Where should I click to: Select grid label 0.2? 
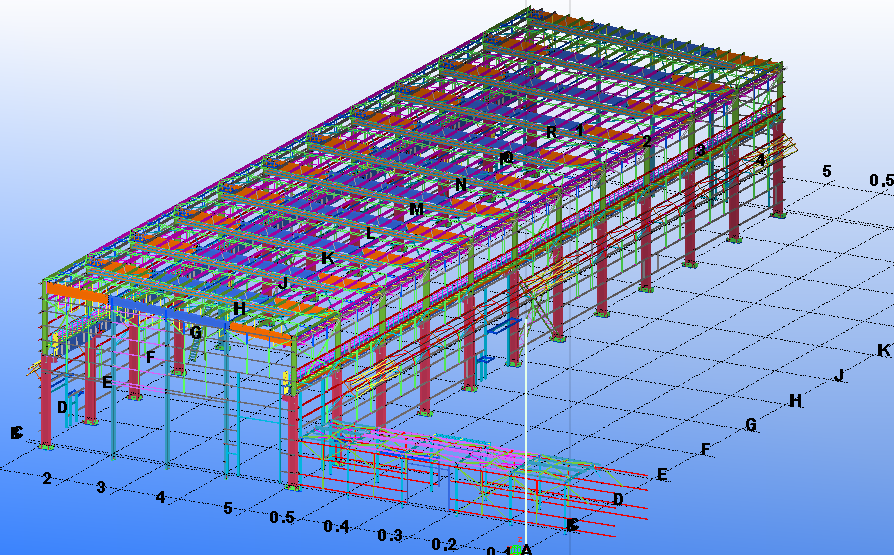pos(444,545)
